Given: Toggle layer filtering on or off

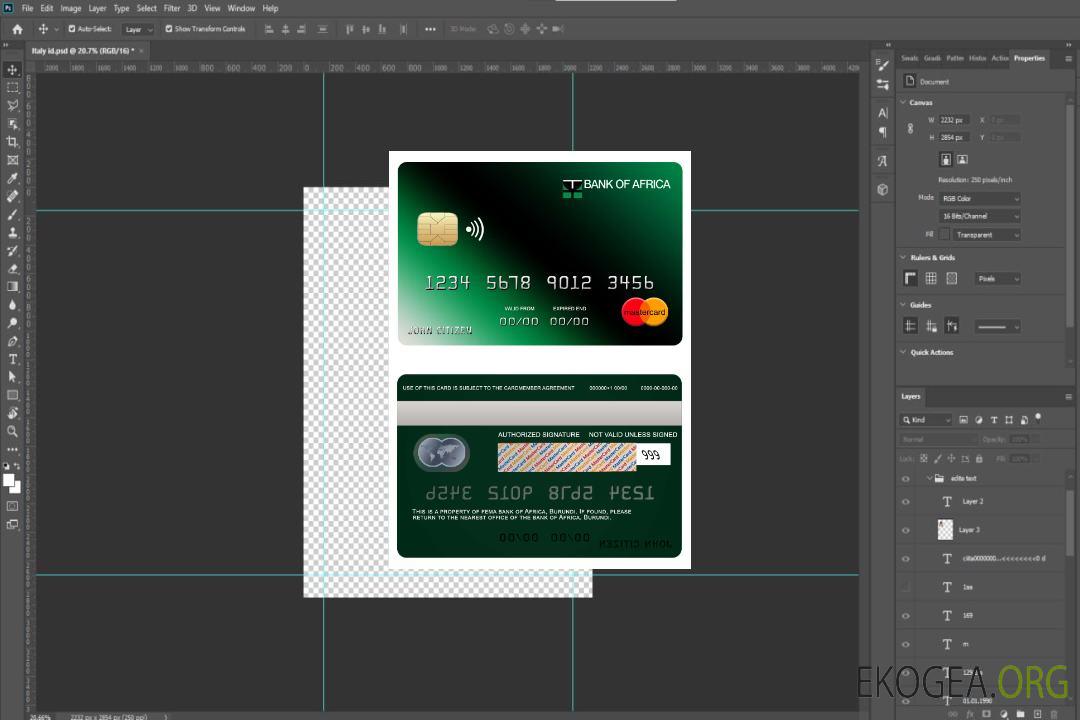Looking at the screenshot, I should tap(1038, 418).
